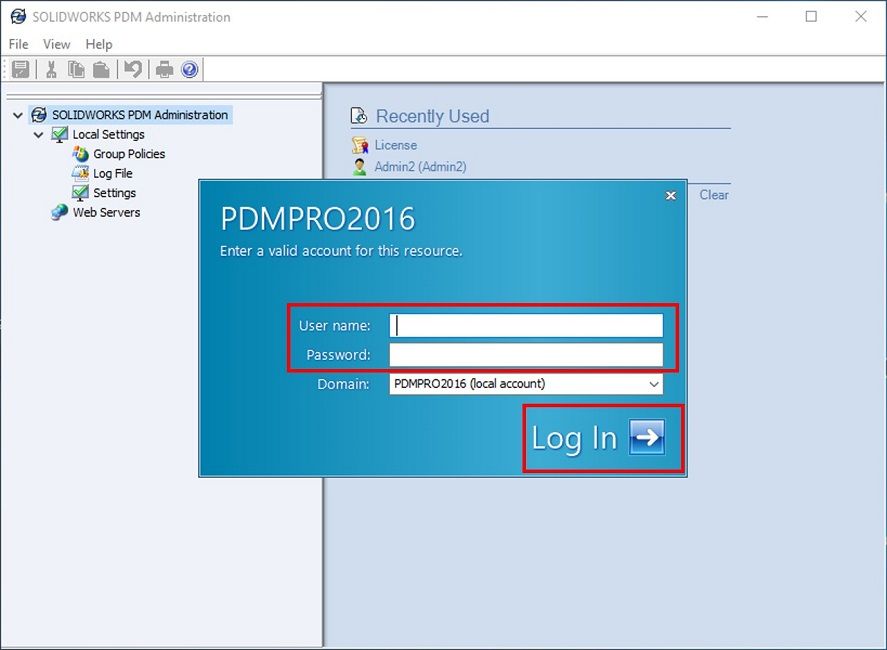Viewport: 887px width, 650px height.
Task: Open the Help menu
Action: pos(99,44)
